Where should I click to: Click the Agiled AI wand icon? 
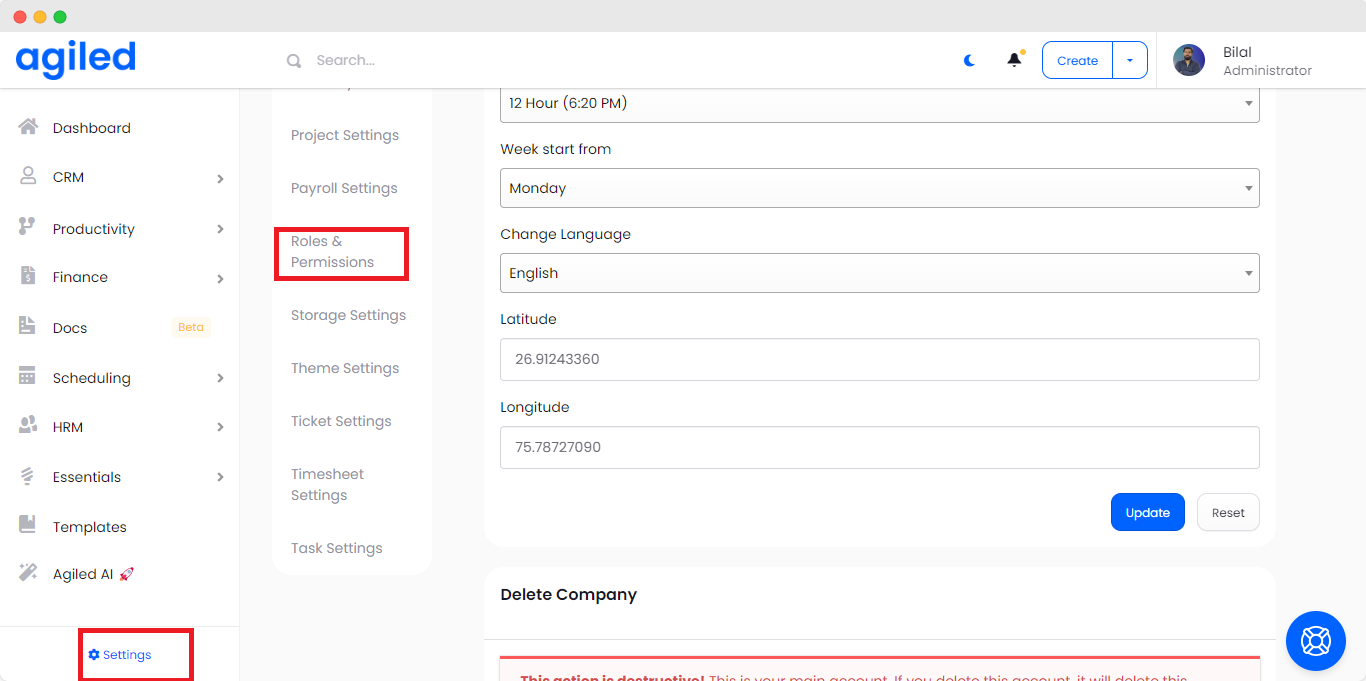tap(28, 573)
